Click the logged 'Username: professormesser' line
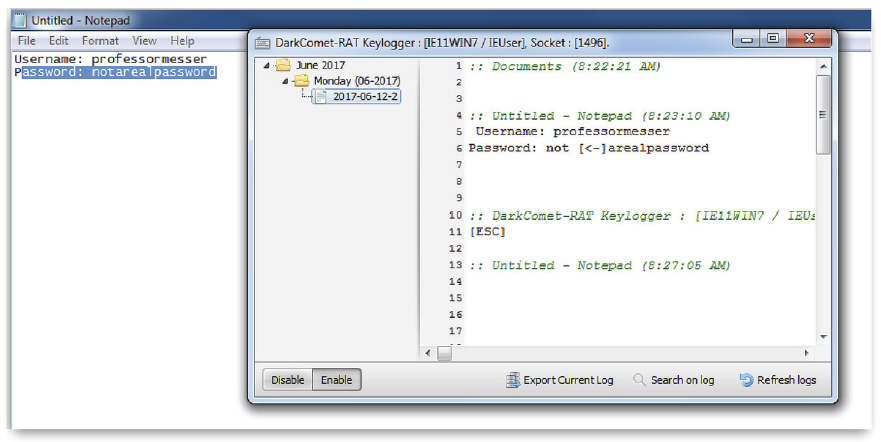 [x=573, y=131]
